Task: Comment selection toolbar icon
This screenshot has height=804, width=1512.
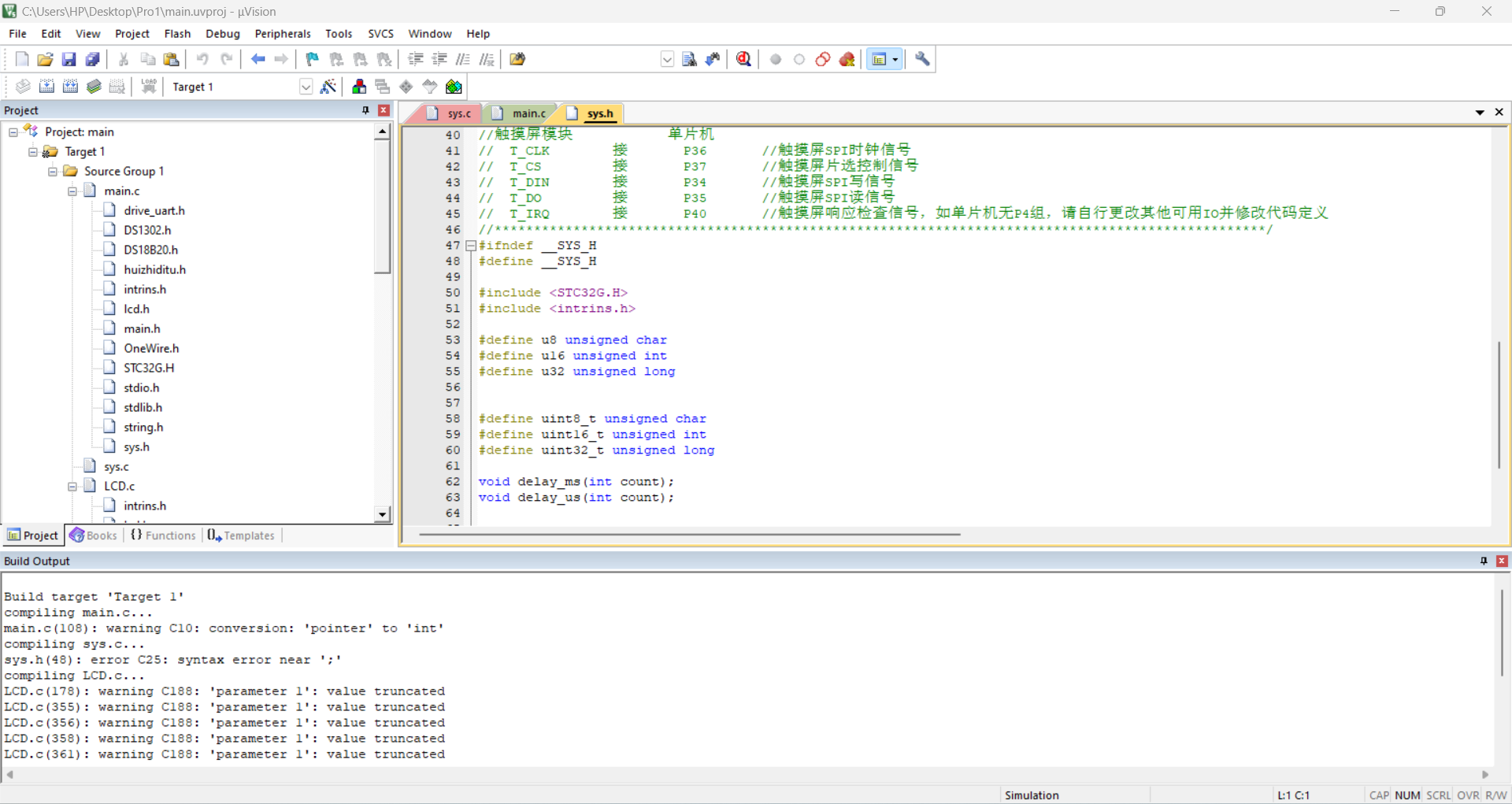Action: (463, 59)
